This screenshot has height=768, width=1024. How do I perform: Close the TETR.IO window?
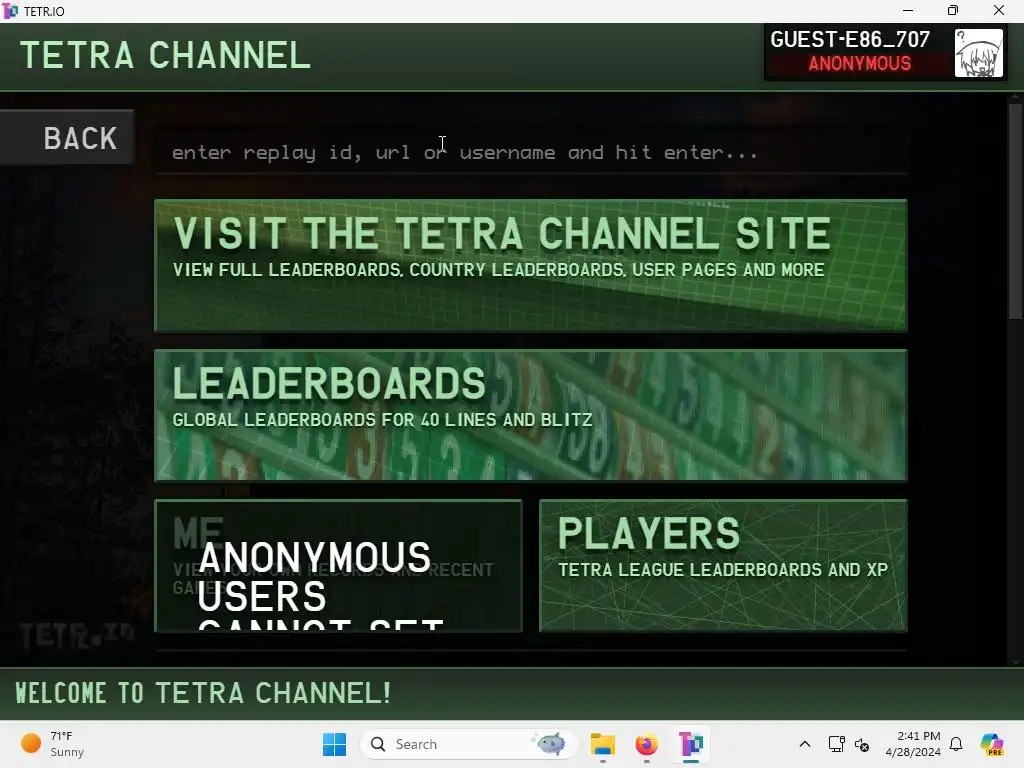coord(999,10)
